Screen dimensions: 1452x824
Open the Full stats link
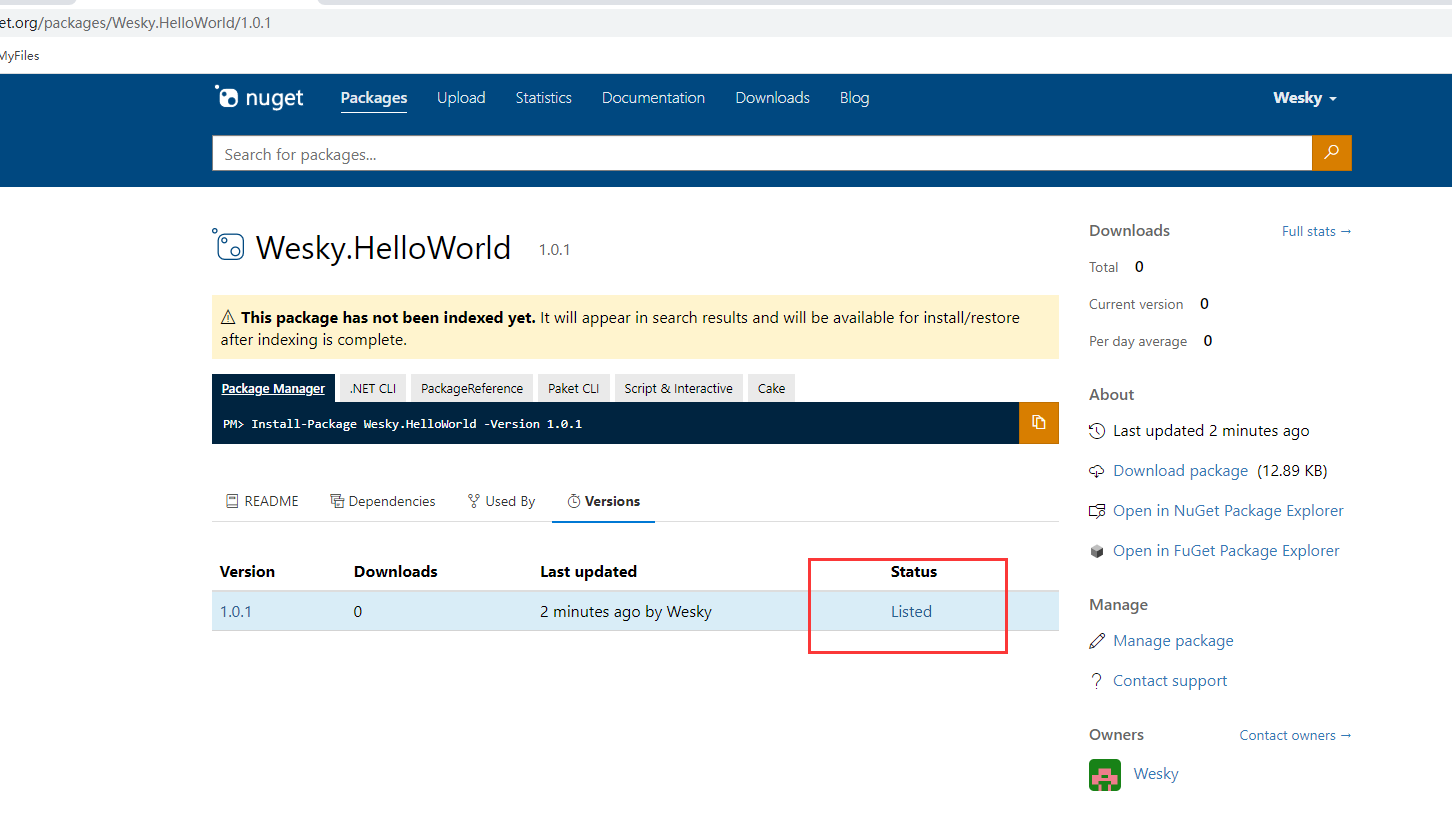point(1316,231)
